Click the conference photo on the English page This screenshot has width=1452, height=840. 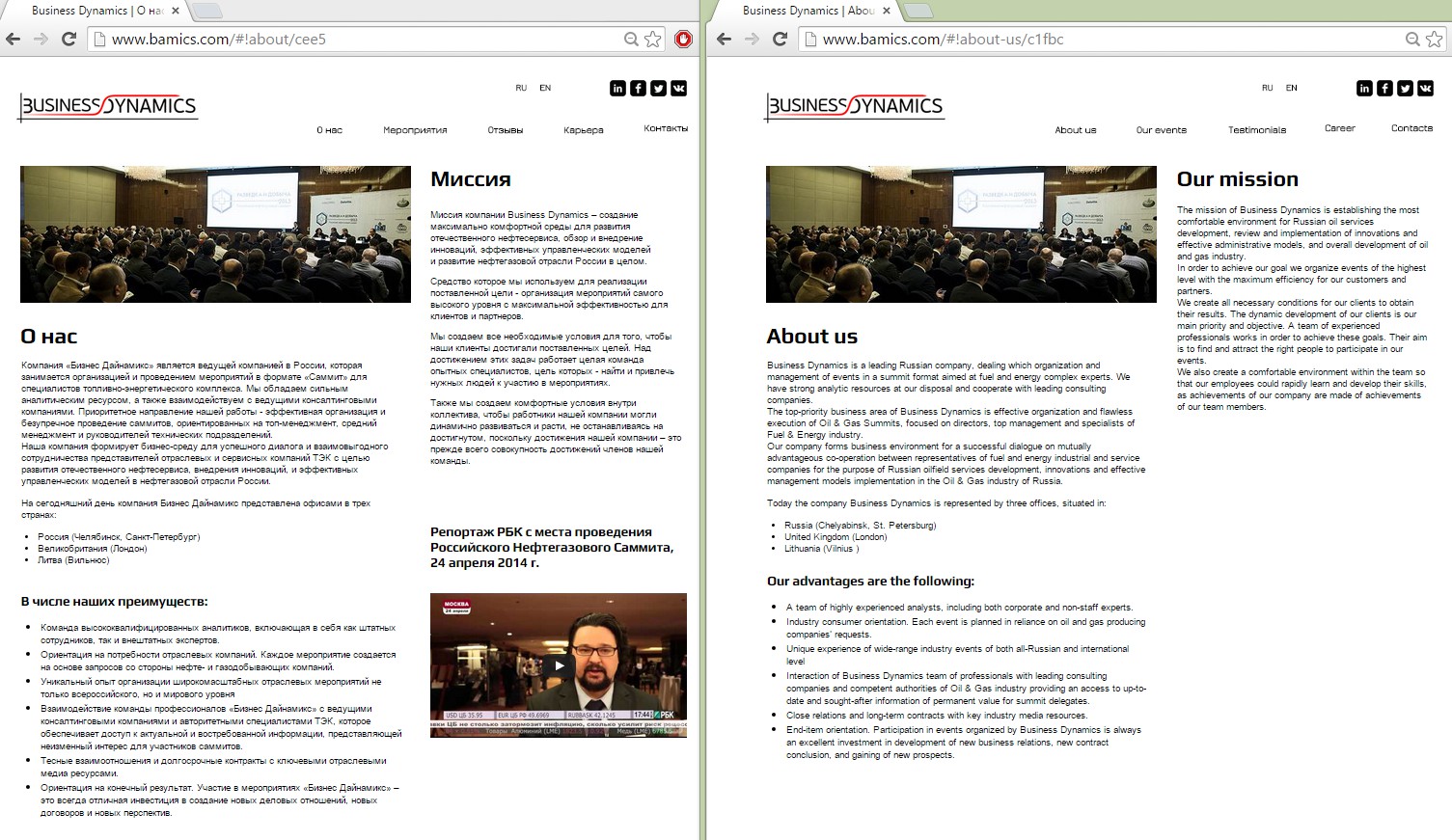[x=961, y=234]
